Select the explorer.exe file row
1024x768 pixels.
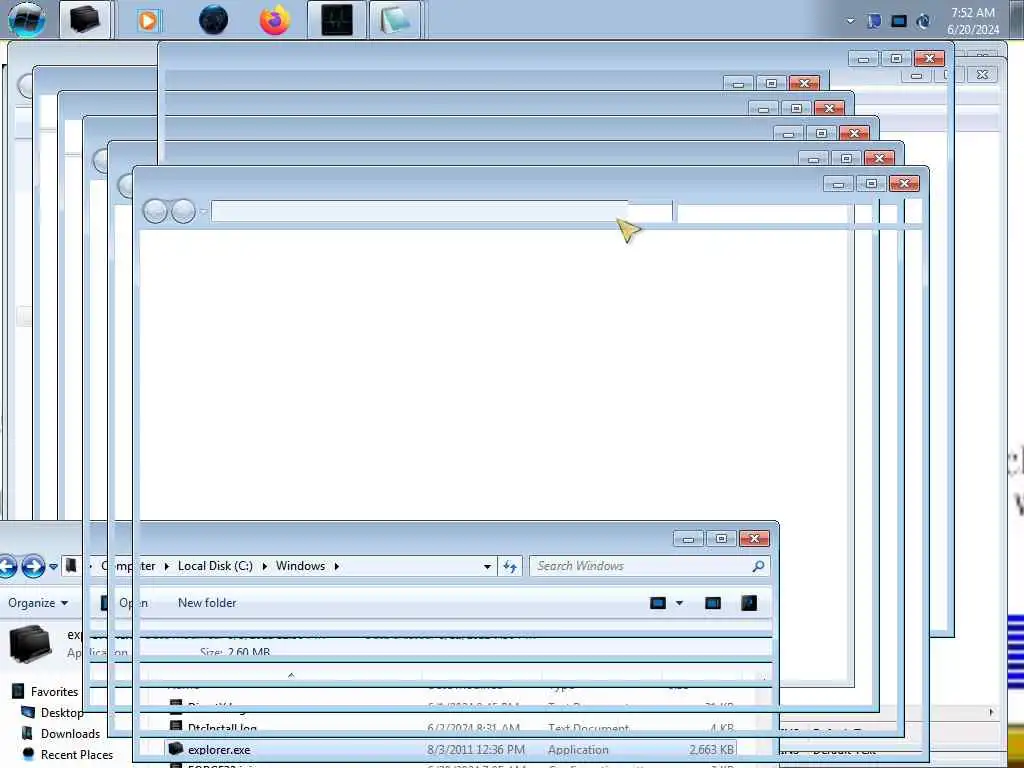point(451,750)
